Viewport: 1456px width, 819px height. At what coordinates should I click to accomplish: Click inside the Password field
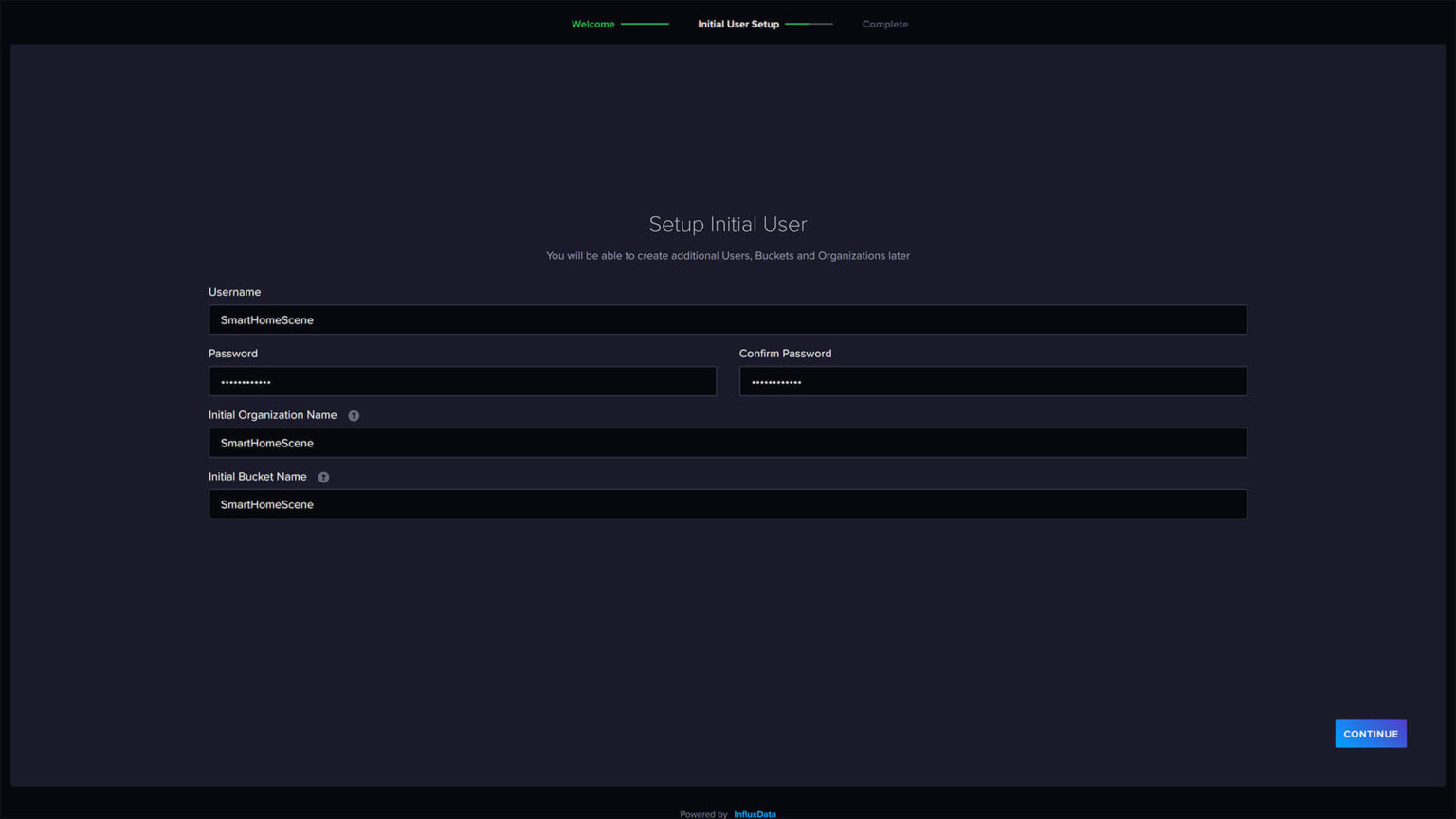[x=463, y=381]
